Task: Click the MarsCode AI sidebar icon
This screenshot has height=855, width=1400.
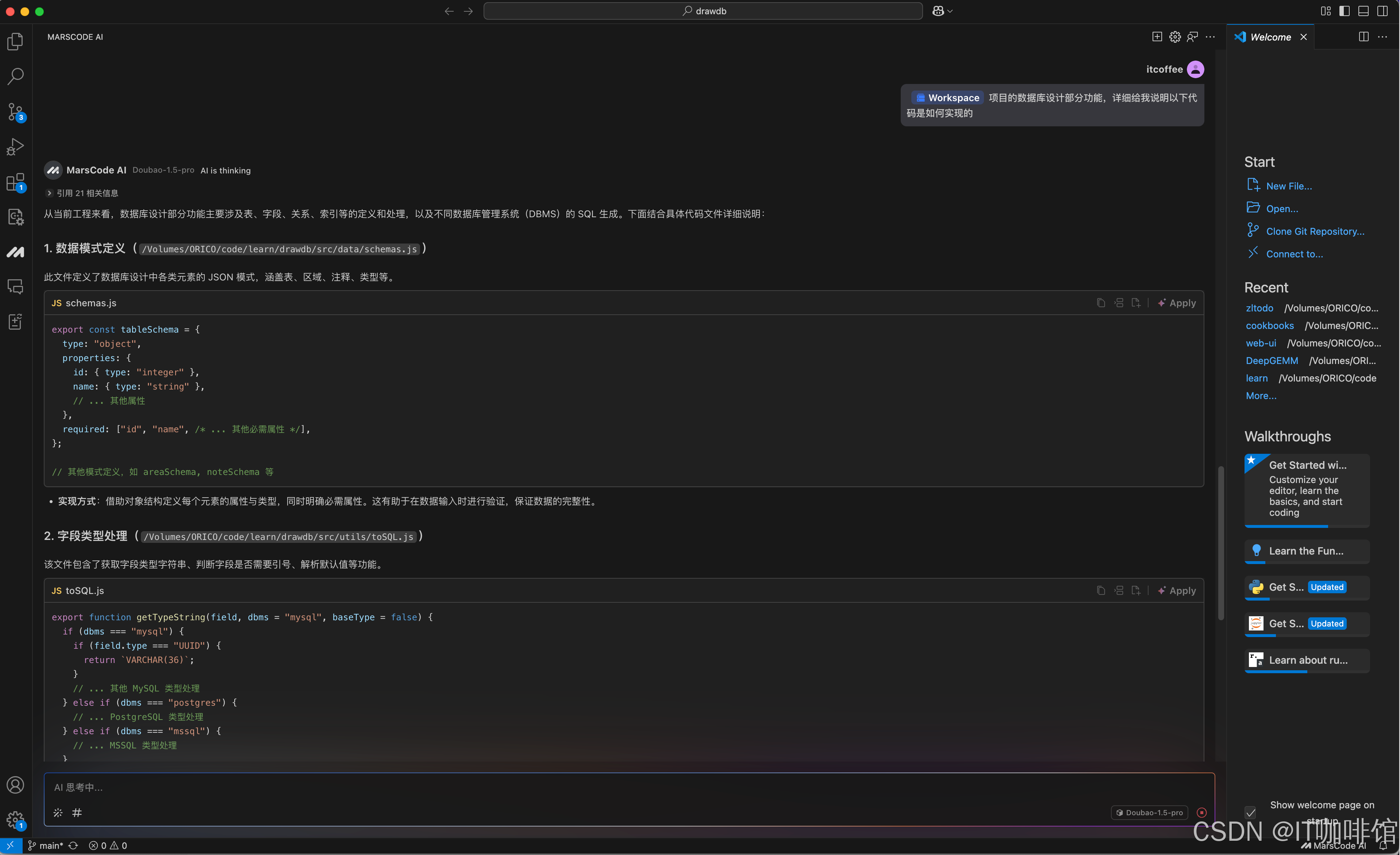Action: pyautogui.click(x=15, y=252)
